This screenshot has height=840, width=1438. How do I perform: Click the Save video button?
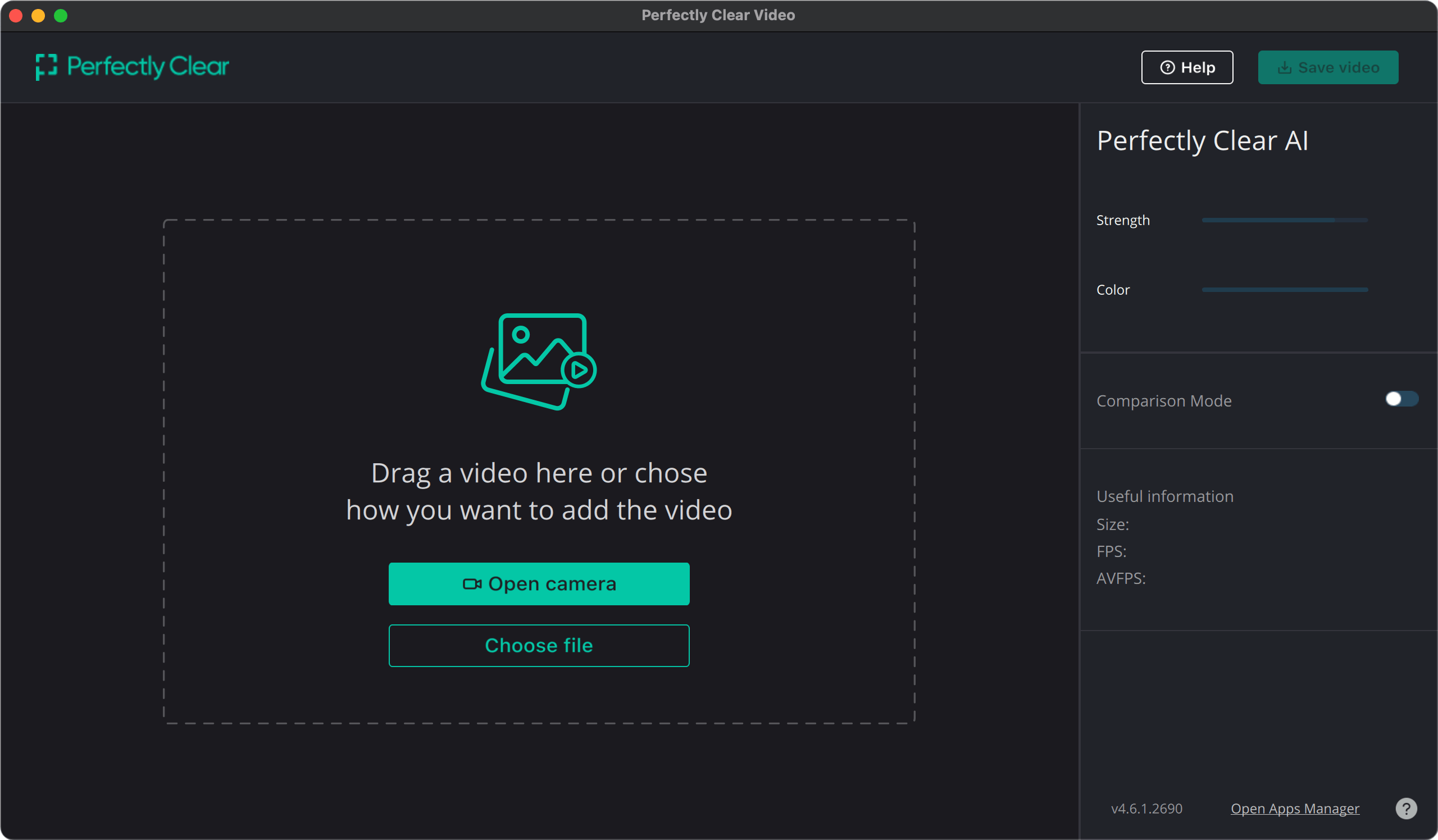[x=1327, y=68]
